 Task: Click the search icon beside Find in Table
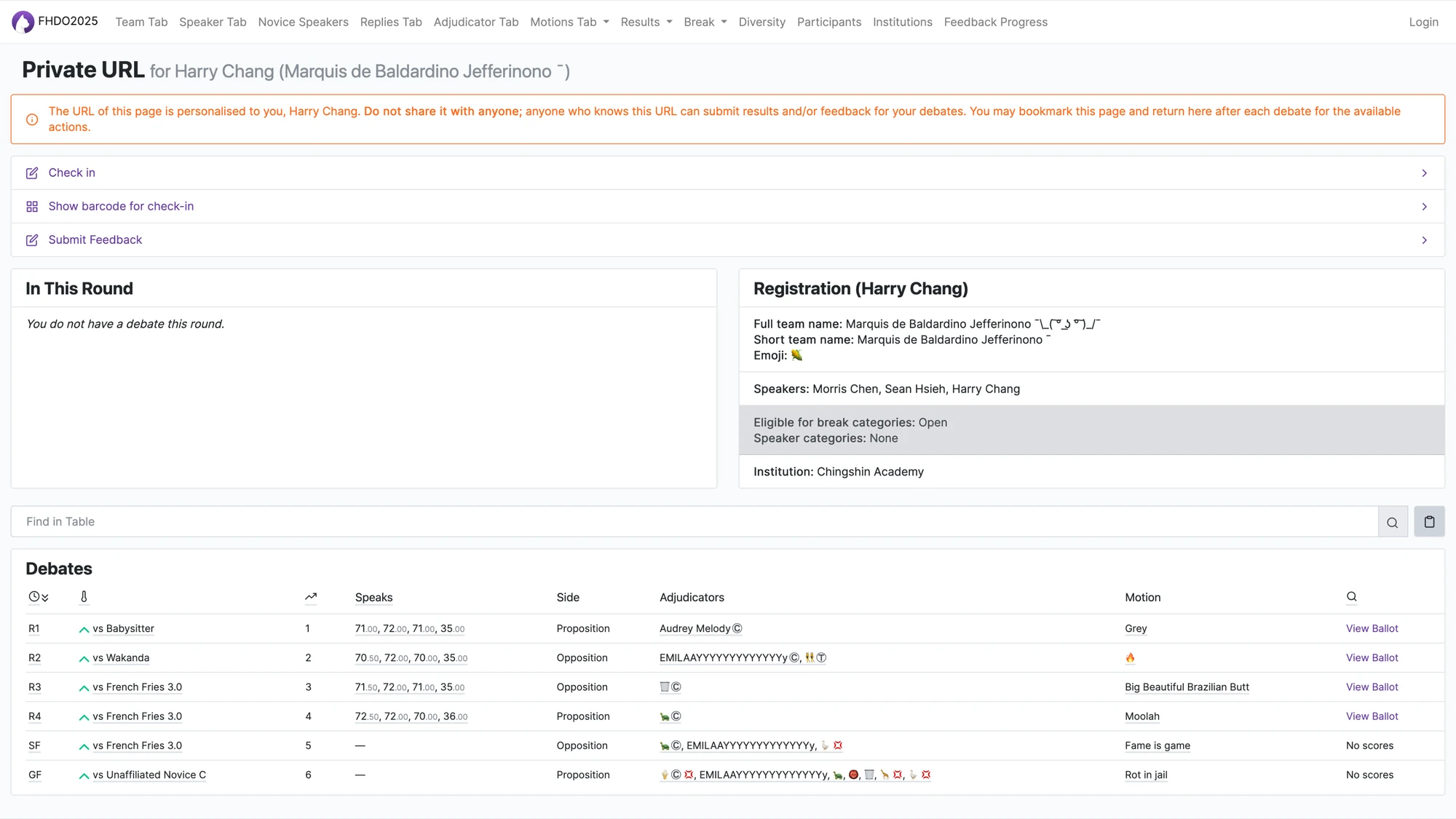1392,522
